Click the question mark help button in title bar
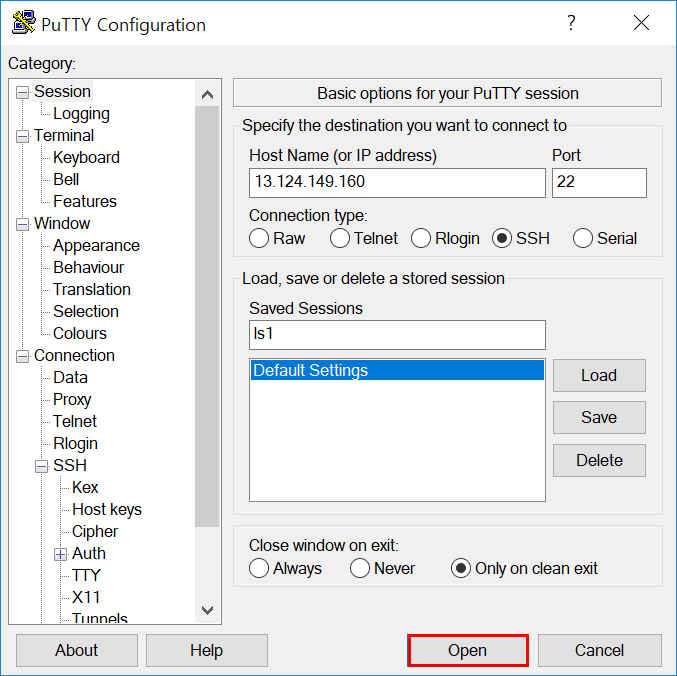 point(571,23)
